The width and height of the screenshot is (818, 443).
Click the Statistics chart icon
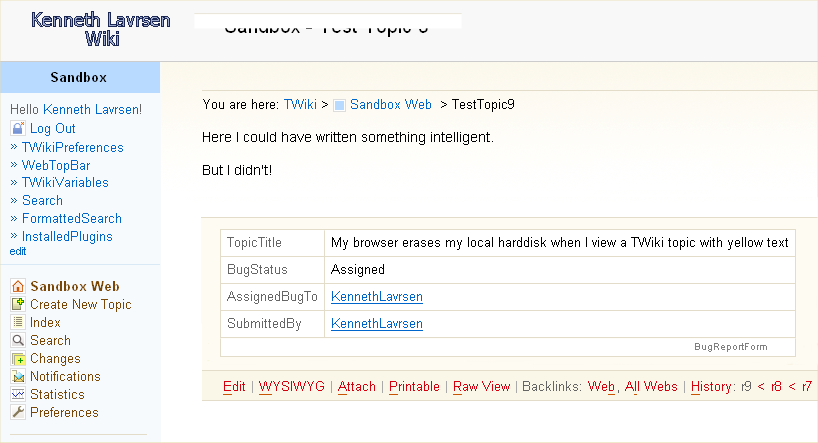(x=18, y=394)
